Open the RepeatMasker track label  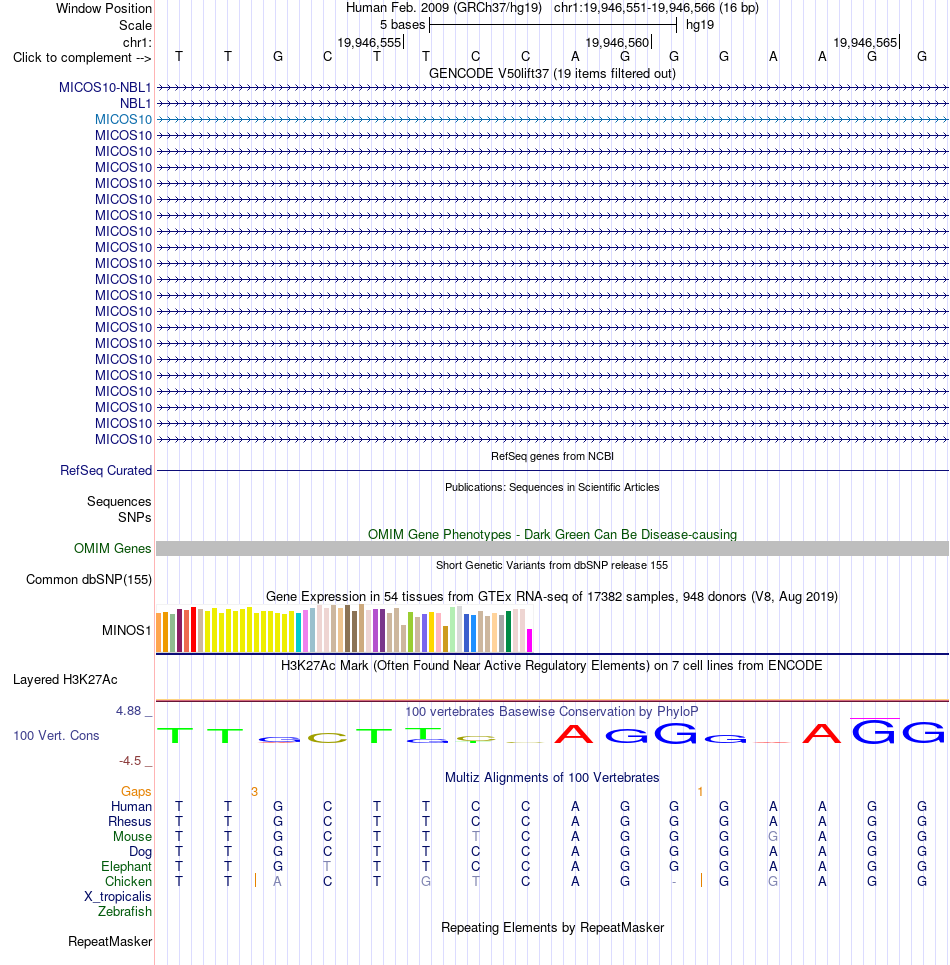[x=110, y=942]
